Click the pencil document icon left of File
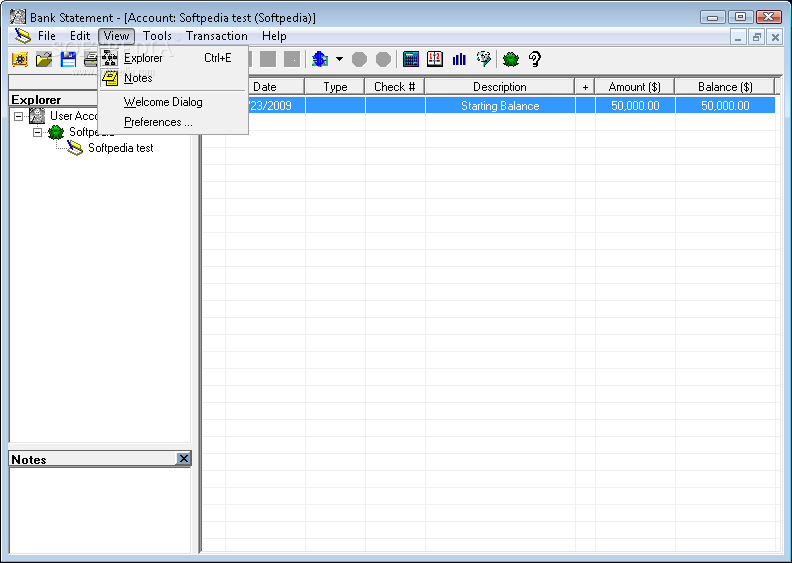This screenshot has height=563, width=792. pyautogui.click(x=23, y=36)
